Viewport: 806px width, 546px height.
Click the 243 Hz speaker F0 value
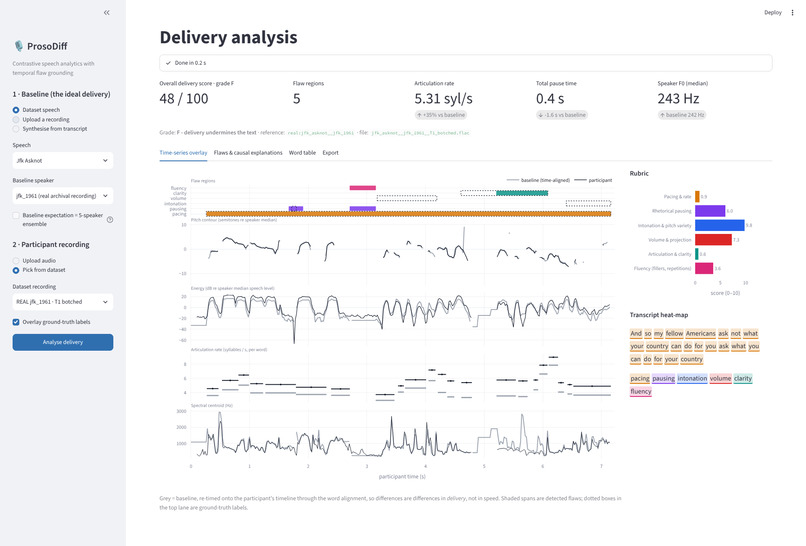click(x=678, y=99)
